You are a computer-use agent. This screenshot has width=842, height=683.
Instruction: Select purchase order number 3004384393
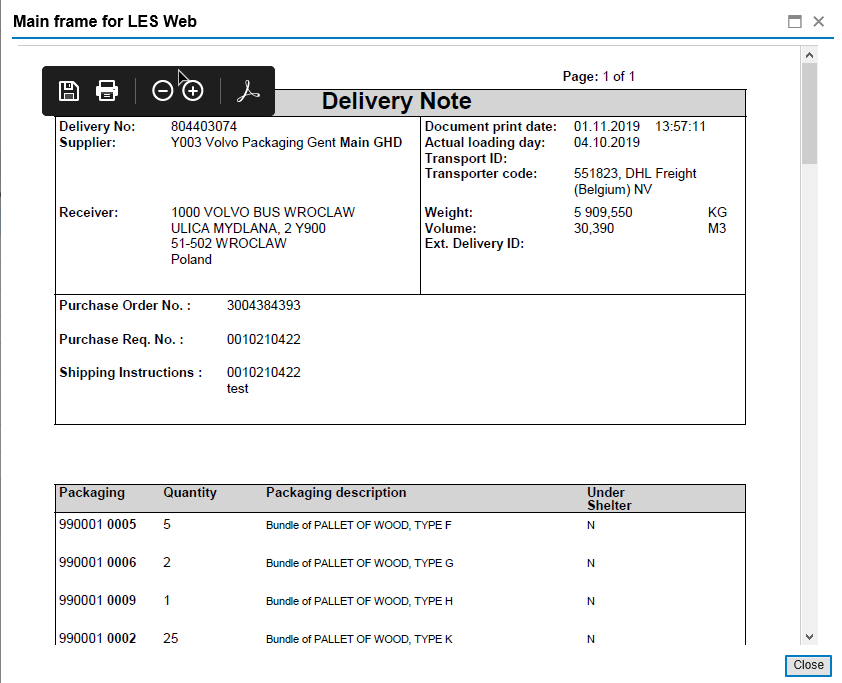click(x=264, y=305)
